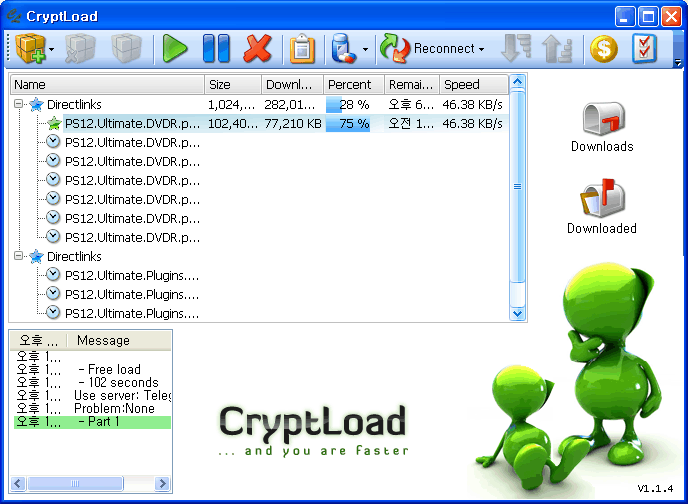This screenshot has height=504, width=688.
Task: Click the container file icon with pills
Action: (344, 48)
